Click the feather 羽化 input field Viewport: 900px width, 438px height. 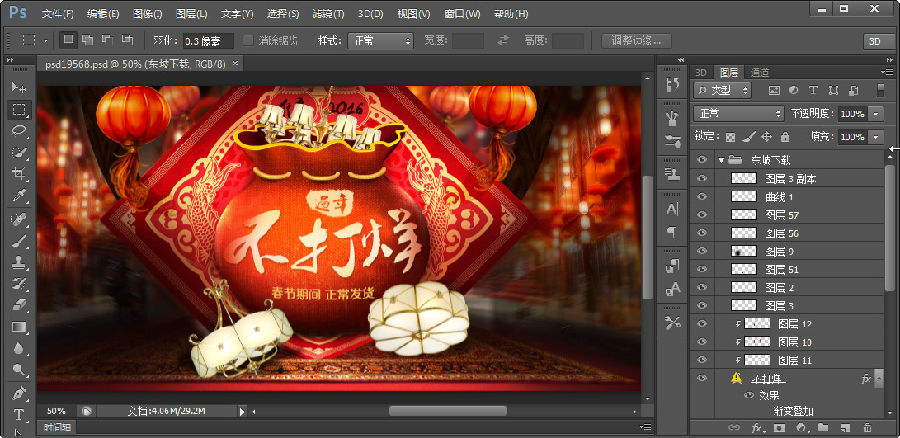[x=207, y=41]
